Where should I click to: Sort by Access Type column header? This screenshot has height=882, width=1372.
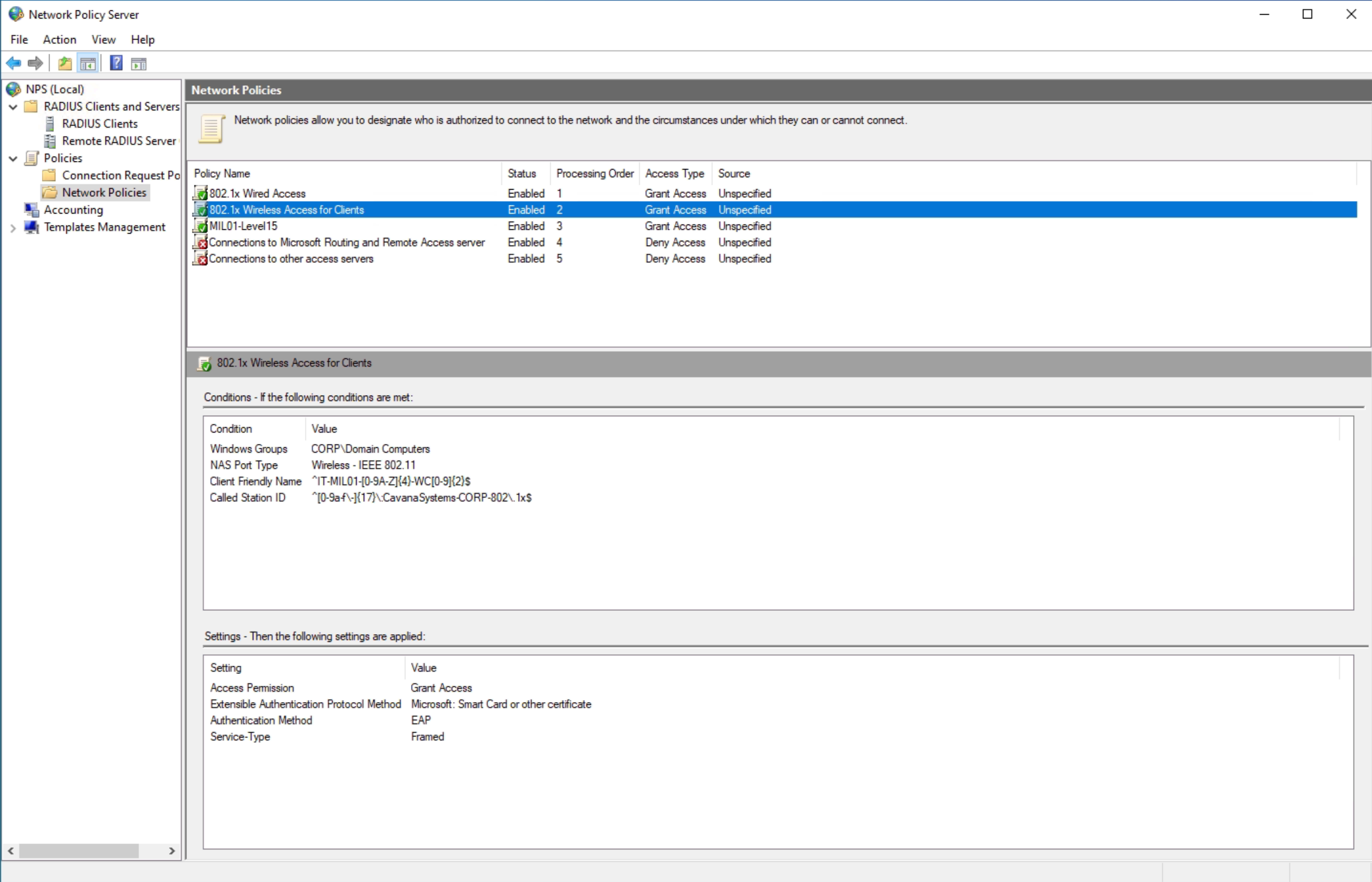point(676,173)
